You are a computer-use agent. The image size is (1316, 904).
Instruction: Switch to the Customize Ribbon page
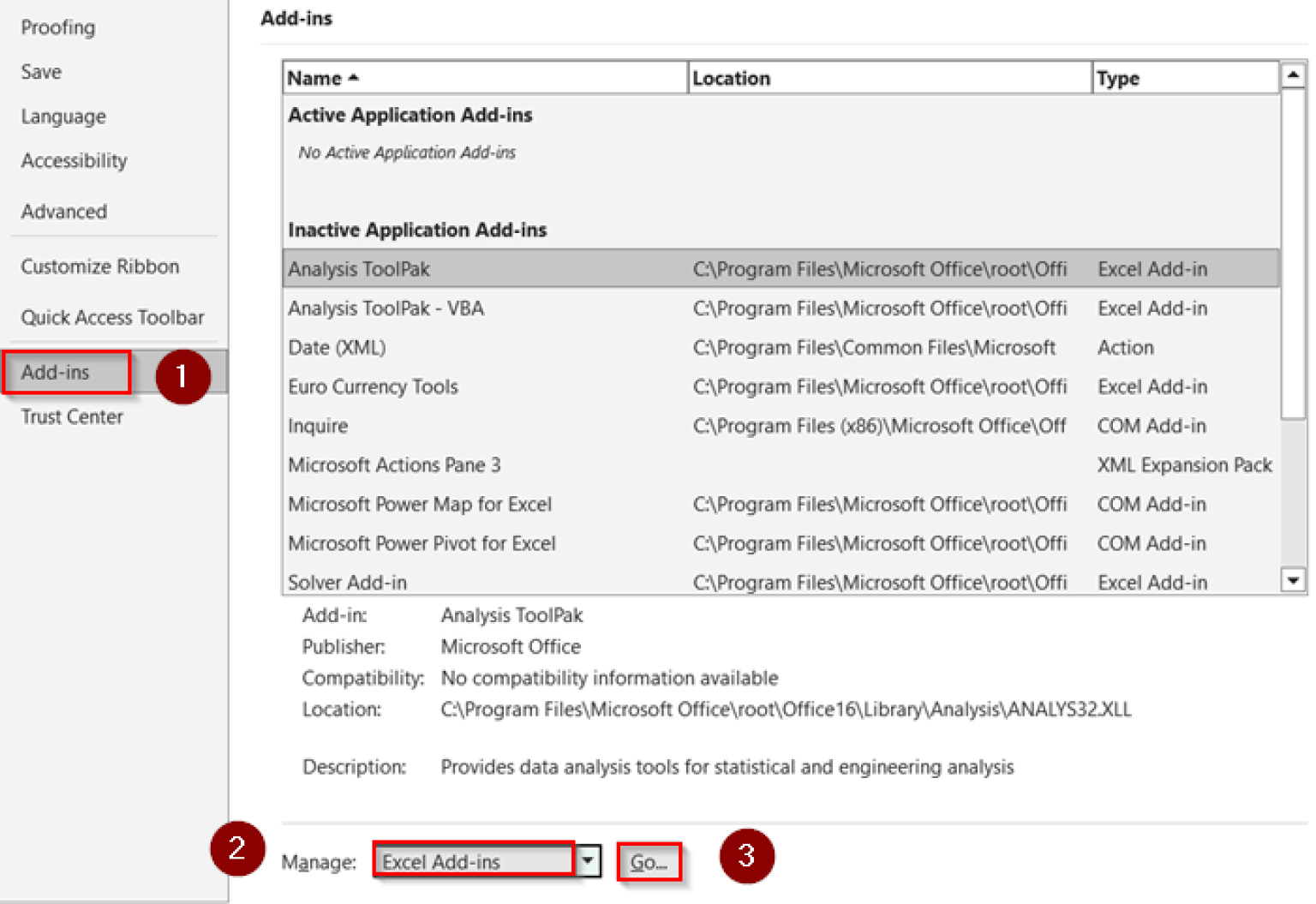point(99,266)
